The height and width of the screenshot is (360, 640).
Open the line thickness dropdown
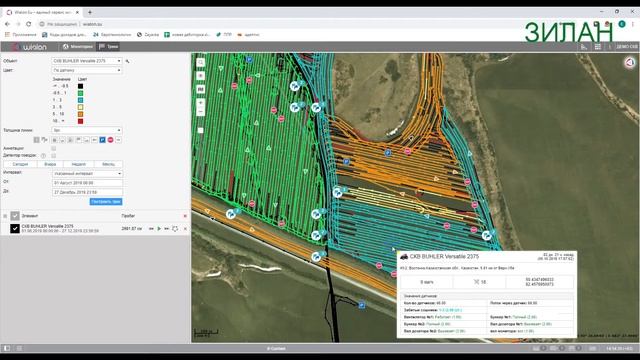pyautogui.click(x=87, y=130)
